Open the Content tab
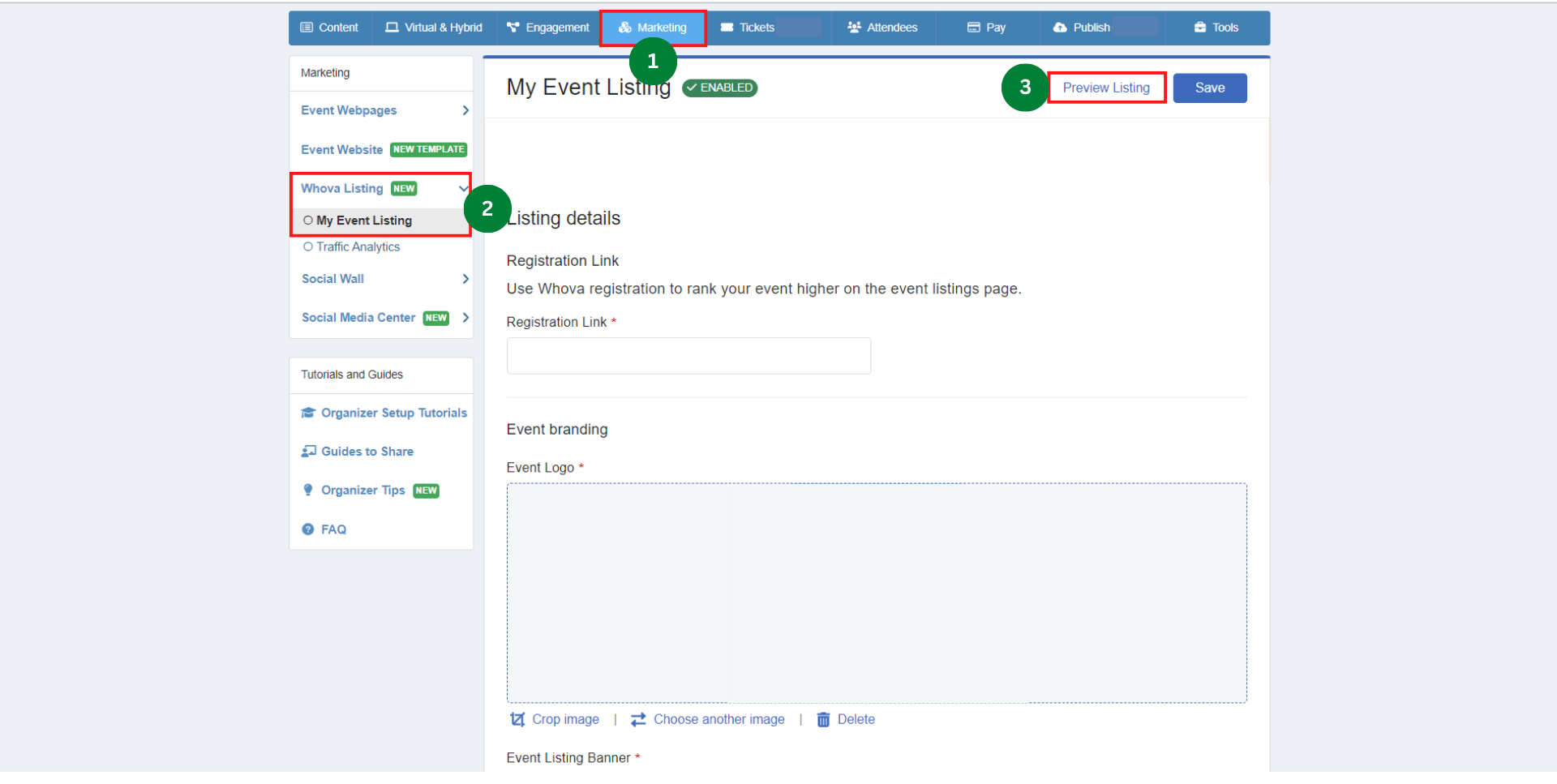The height and width of the screenshot is (784, 1557). pyautogui.click(x=329, y=28)
